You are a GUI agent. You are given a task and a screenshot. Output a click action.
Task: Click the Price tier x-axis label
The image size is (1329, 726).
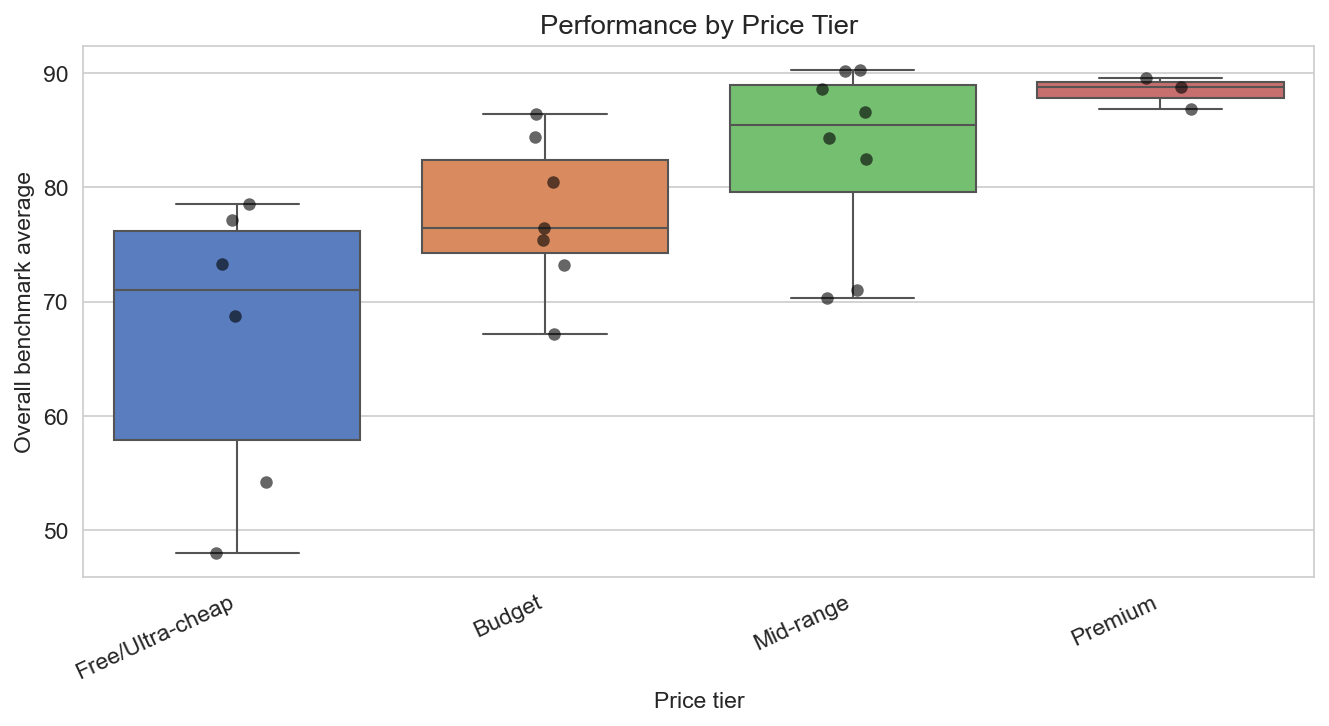pyautogui.click(x=699, y=700)
